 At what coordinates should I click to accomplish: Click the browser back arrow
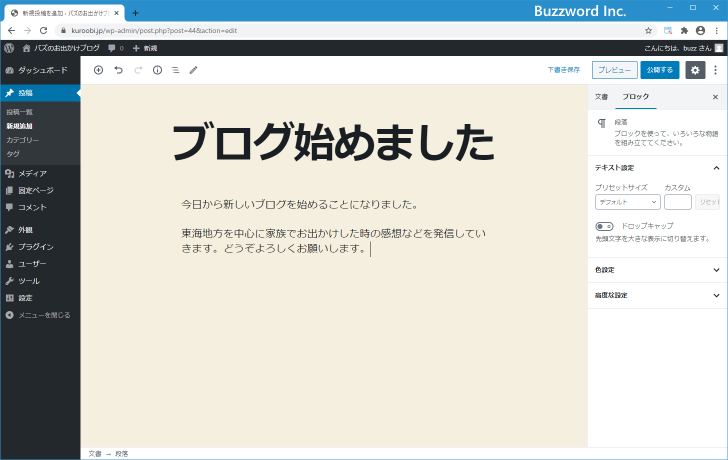coord(12,31)
